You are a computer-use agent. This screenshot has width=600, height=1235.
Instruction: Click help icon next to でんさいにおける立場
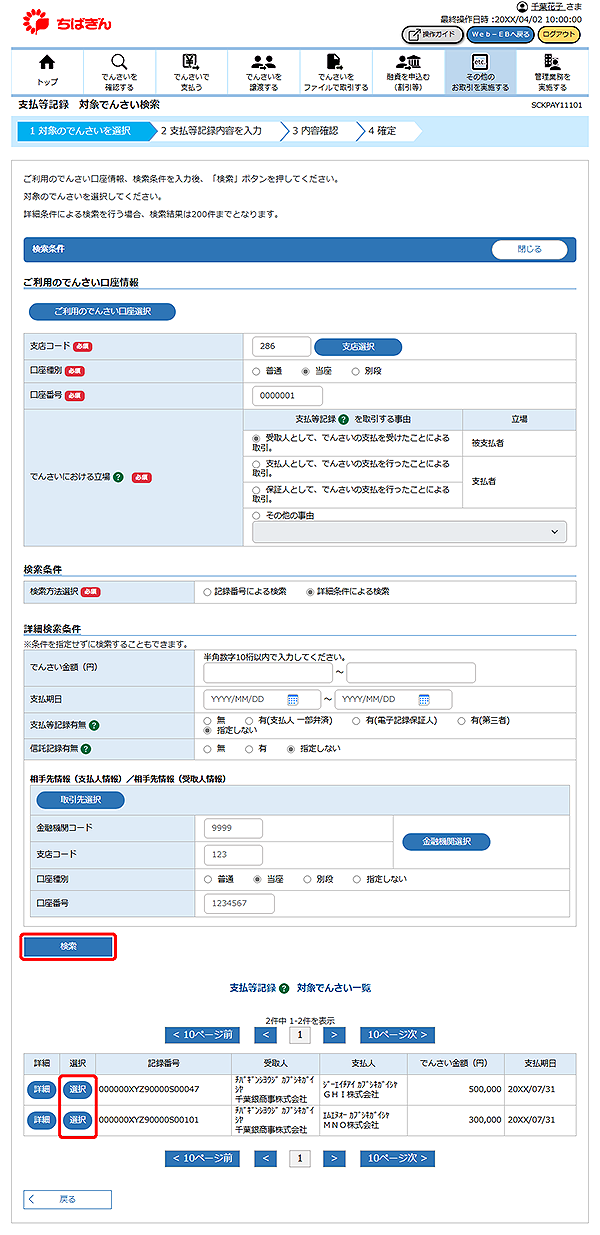tap(118, 477)
